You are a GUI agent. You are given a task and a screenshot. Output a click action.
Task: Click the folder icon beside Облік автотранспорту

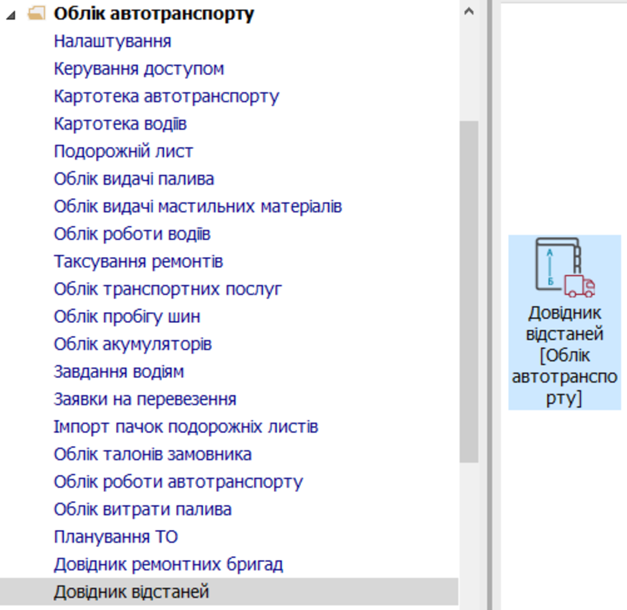[x=36, y=14]
